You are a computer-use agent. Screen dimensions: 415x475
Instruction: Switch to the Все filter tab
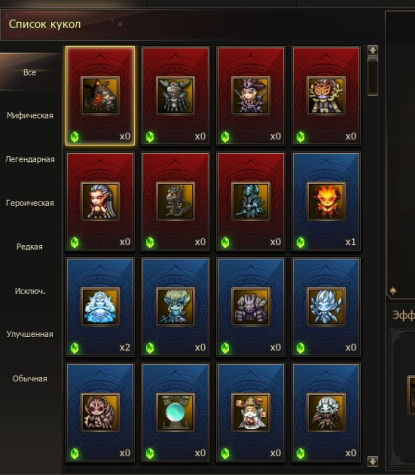30,72
